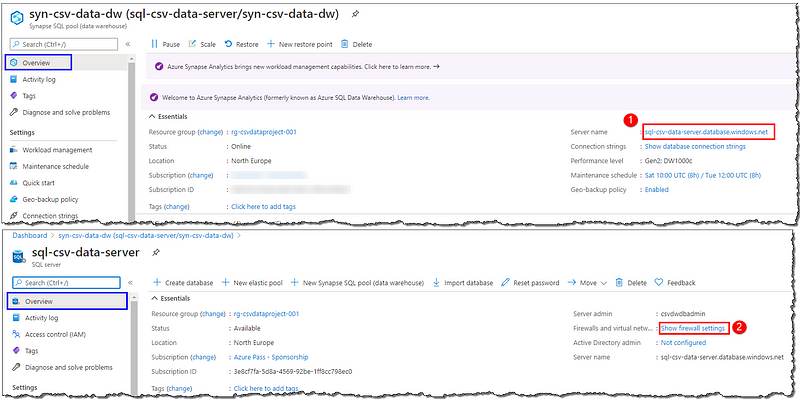
Task: Click the Restore icon in the toolbar
Action: coord(228,44)
